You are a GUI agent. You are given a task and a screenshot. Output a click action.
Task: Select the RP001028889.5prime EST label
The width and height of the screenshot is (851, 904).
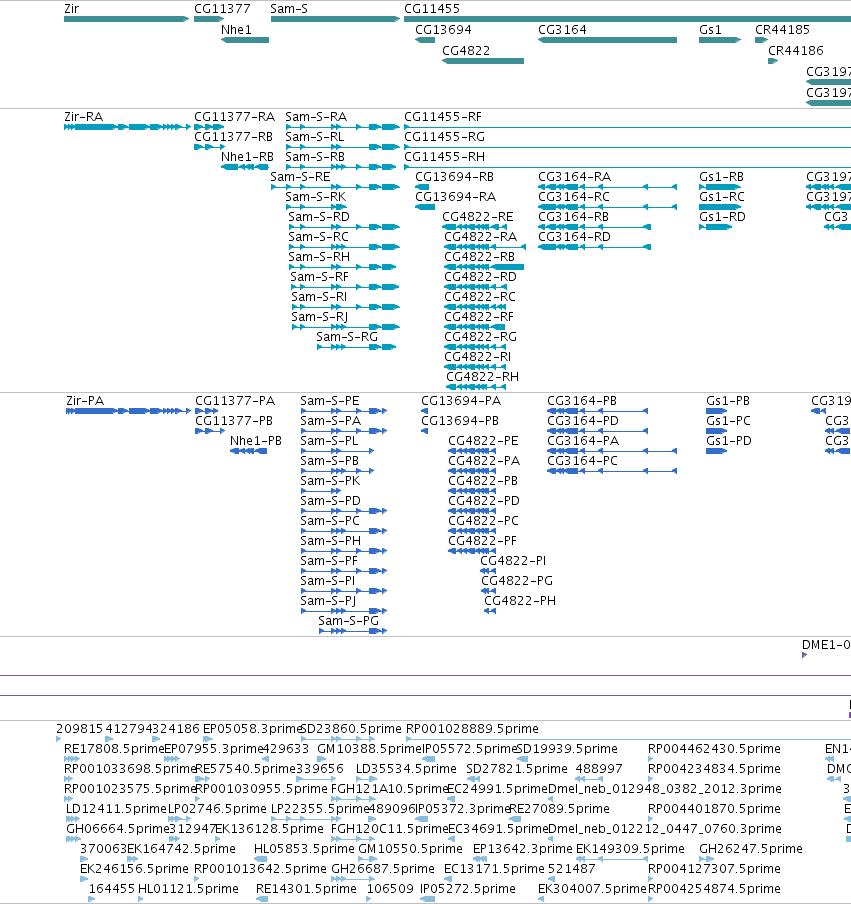tap(472, 729)
